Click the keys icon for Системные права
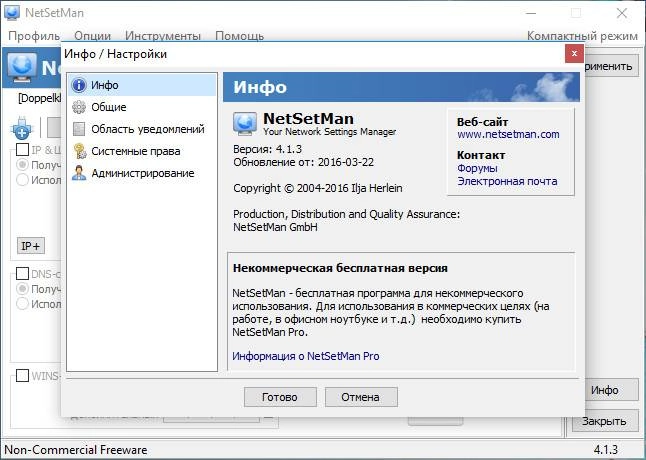This screenshot has width=646, height=460. (x=80, y=151)
